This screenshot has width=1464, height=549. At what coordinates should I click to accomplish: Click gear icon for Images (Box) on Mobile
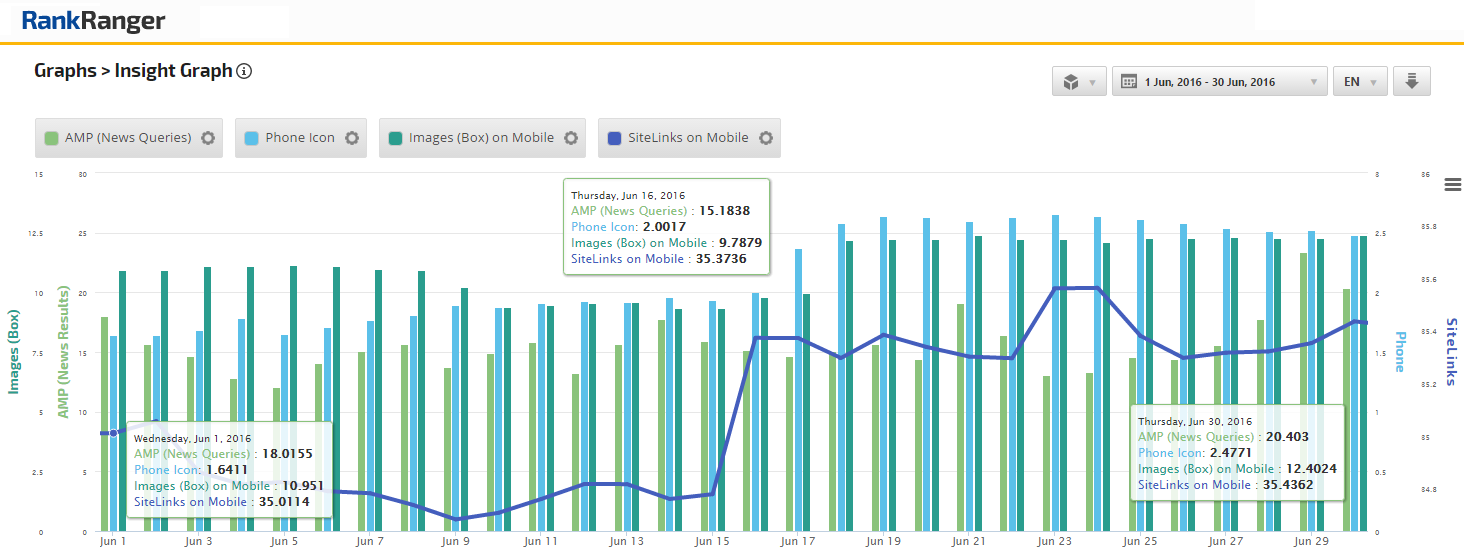(571, 138)
